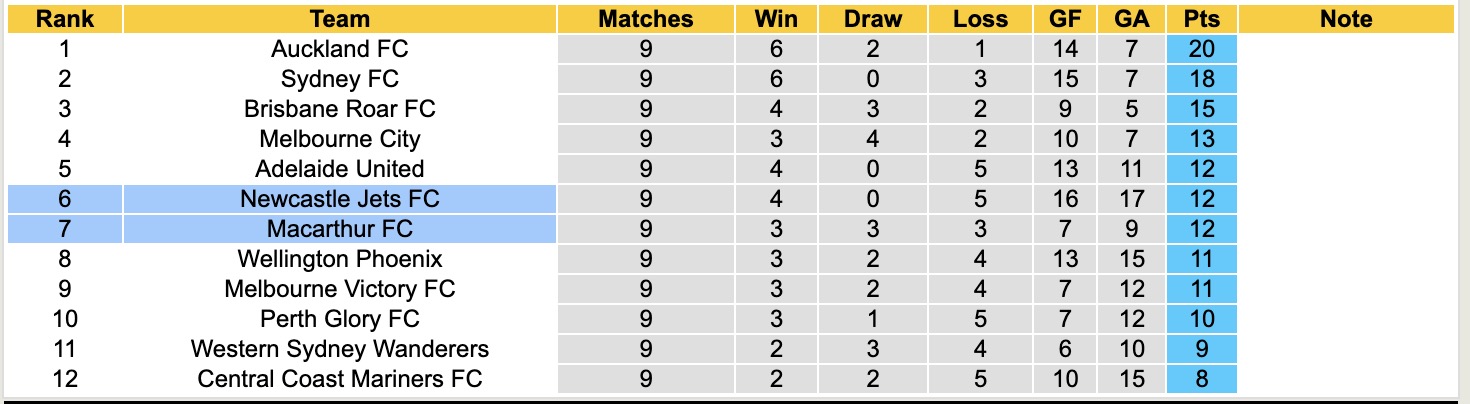Click the highlighted Macarthur FC team
Viewport: 1470px width, 404px height.
[x=339, y=229]
